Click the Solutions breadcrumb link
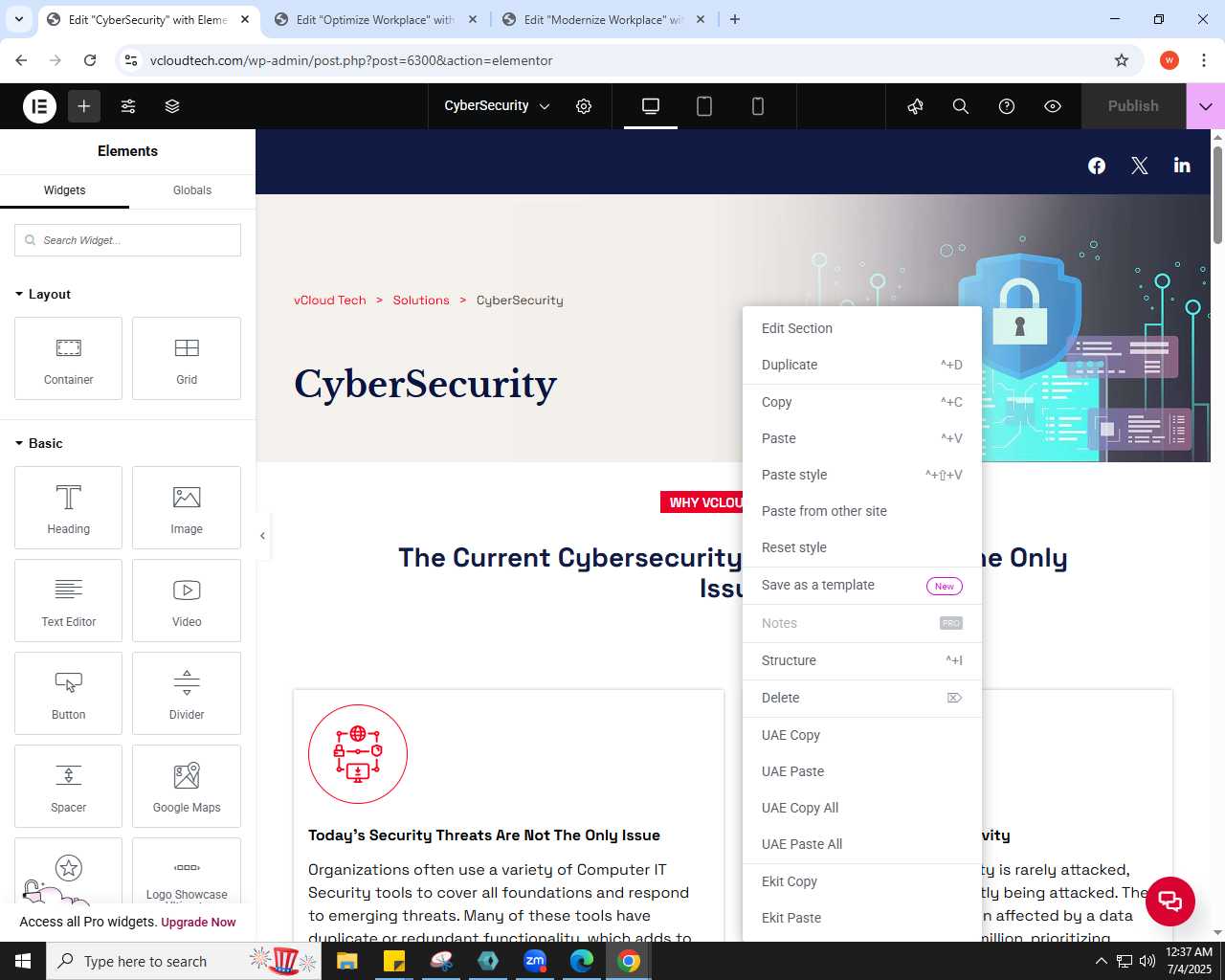The image size is (1225, 980). [421, 301]
